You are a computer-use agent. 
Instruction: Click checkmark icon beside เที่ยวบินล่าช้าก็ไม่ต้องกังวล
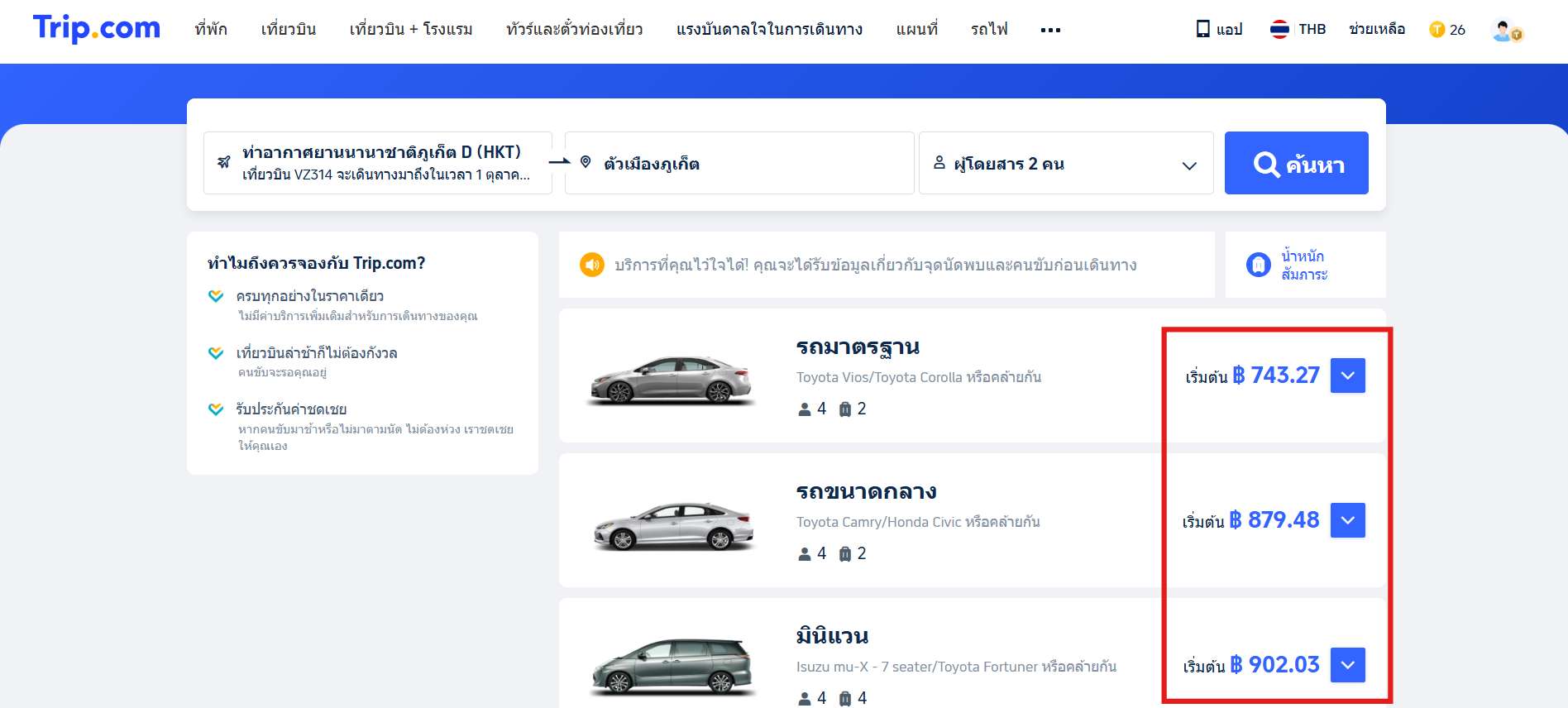coord(216,352)
